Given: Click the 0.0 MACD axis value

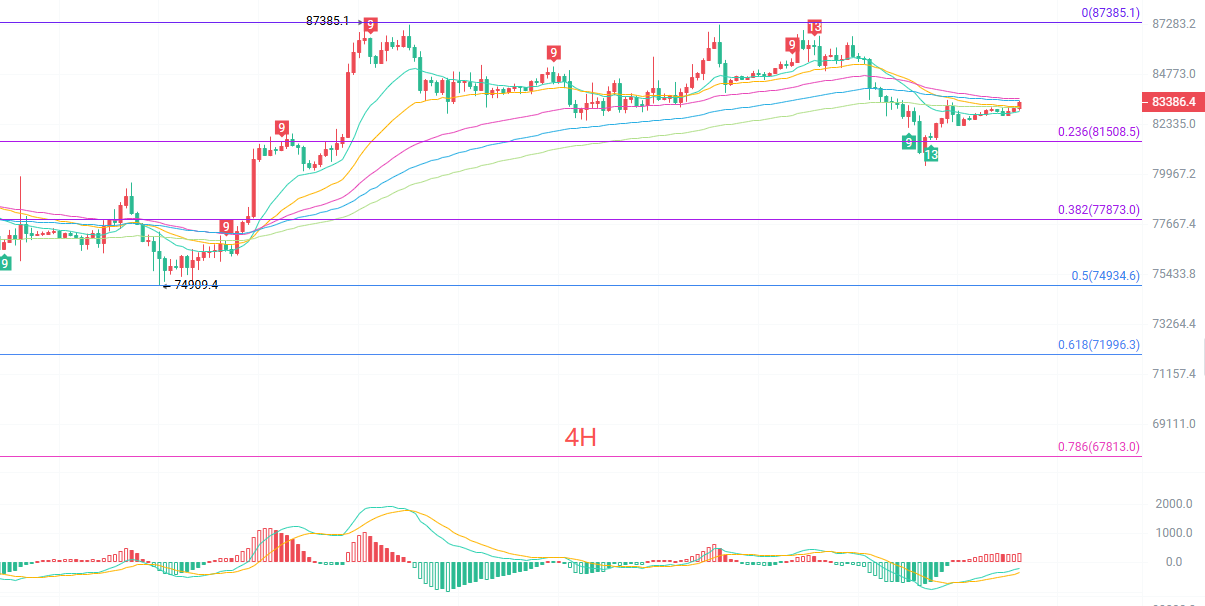Looking at the screenshot, I should [1174, 561].
